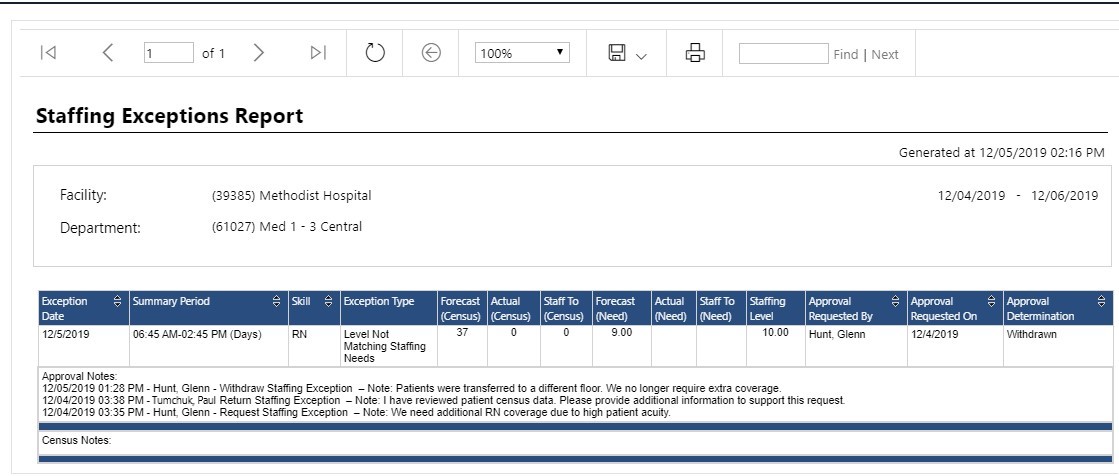Sort by Summary Period column
The height and width of the screenshot is (476, 1119).
pos(276,301)
